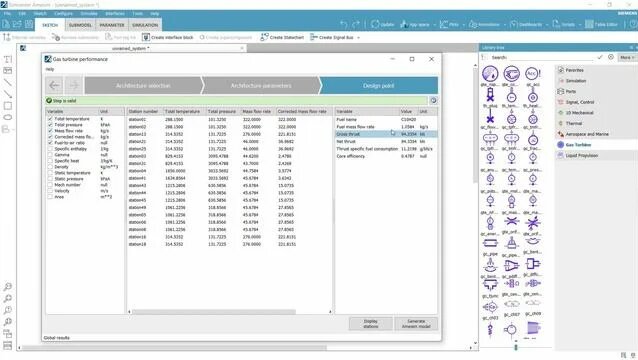Viewport: 638px width, 360px height.
Task: Click the Display stations button
Action: (x=371, y=324)
